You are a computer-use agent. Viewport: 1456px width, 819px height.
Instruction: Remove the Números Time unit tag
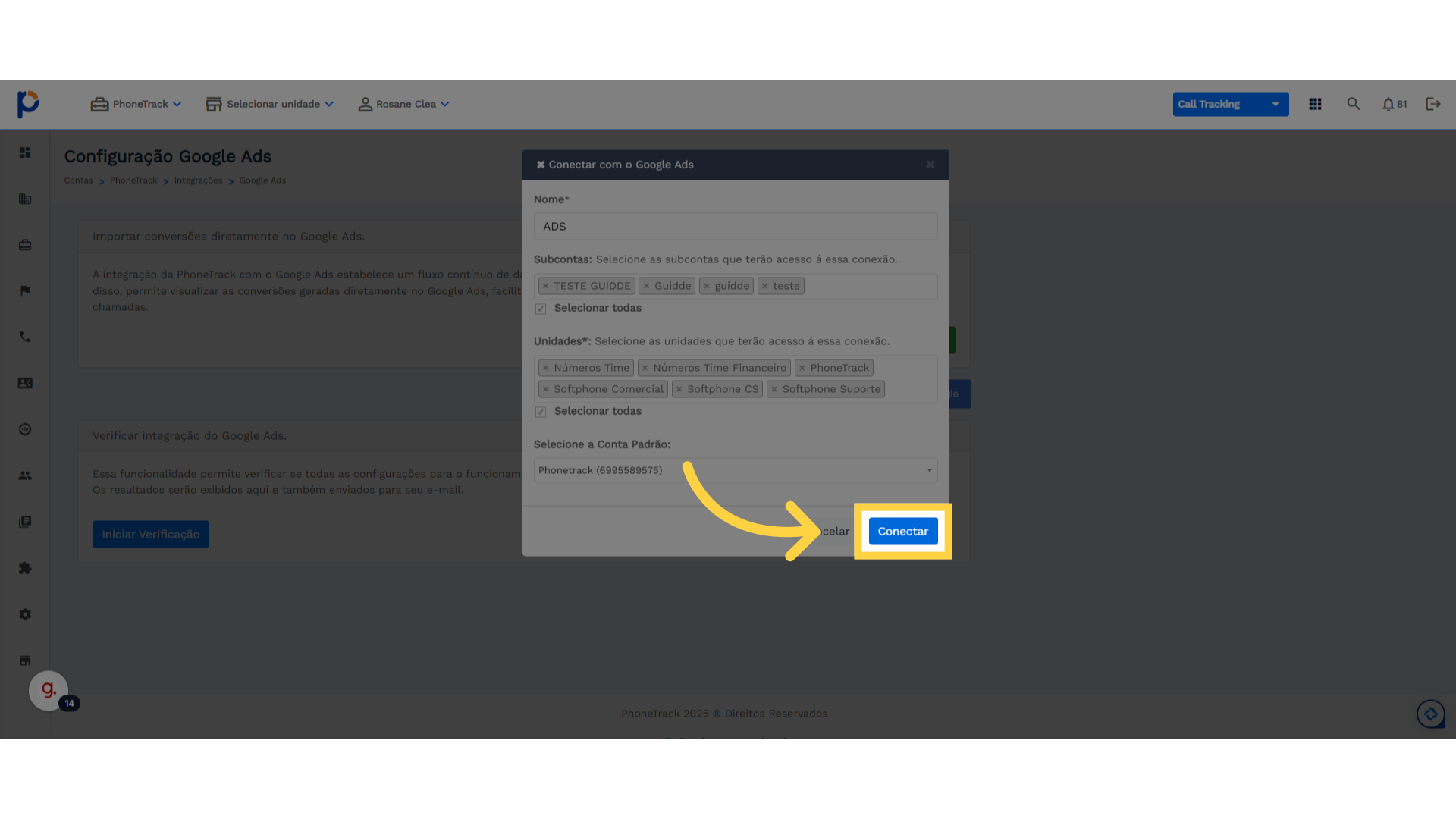(545, 368)
